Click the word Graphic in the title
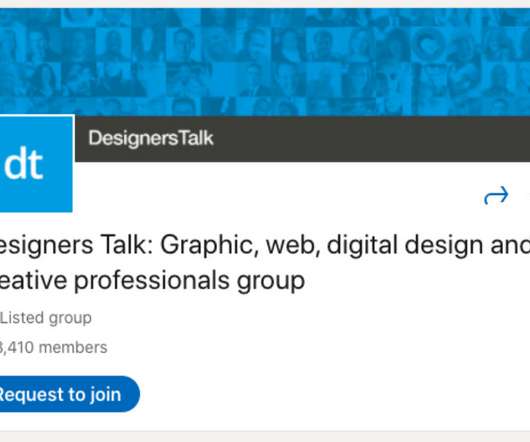Viewport: 530px width, 442px height. tap(207, 245)
